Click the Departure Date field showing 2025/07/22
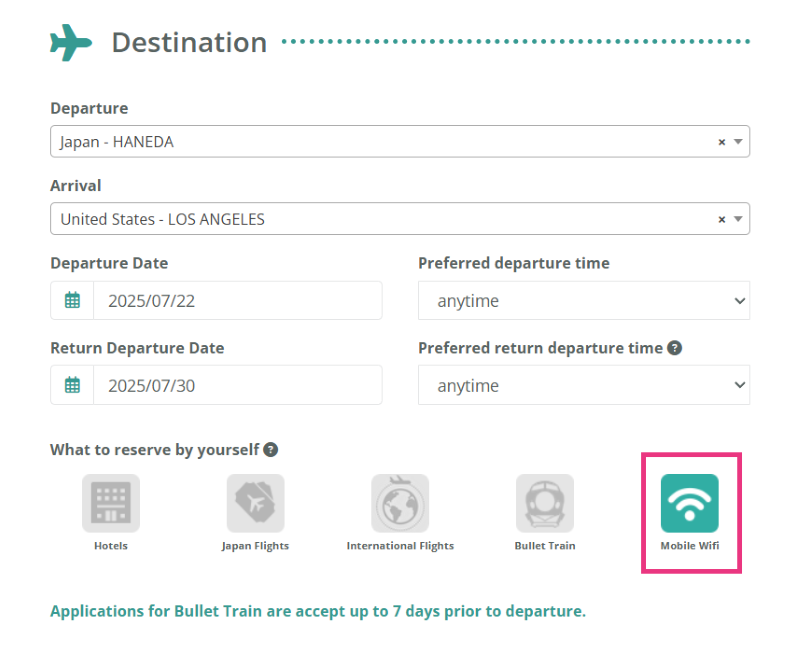800x655 pixels. click(x=238, y=300)
